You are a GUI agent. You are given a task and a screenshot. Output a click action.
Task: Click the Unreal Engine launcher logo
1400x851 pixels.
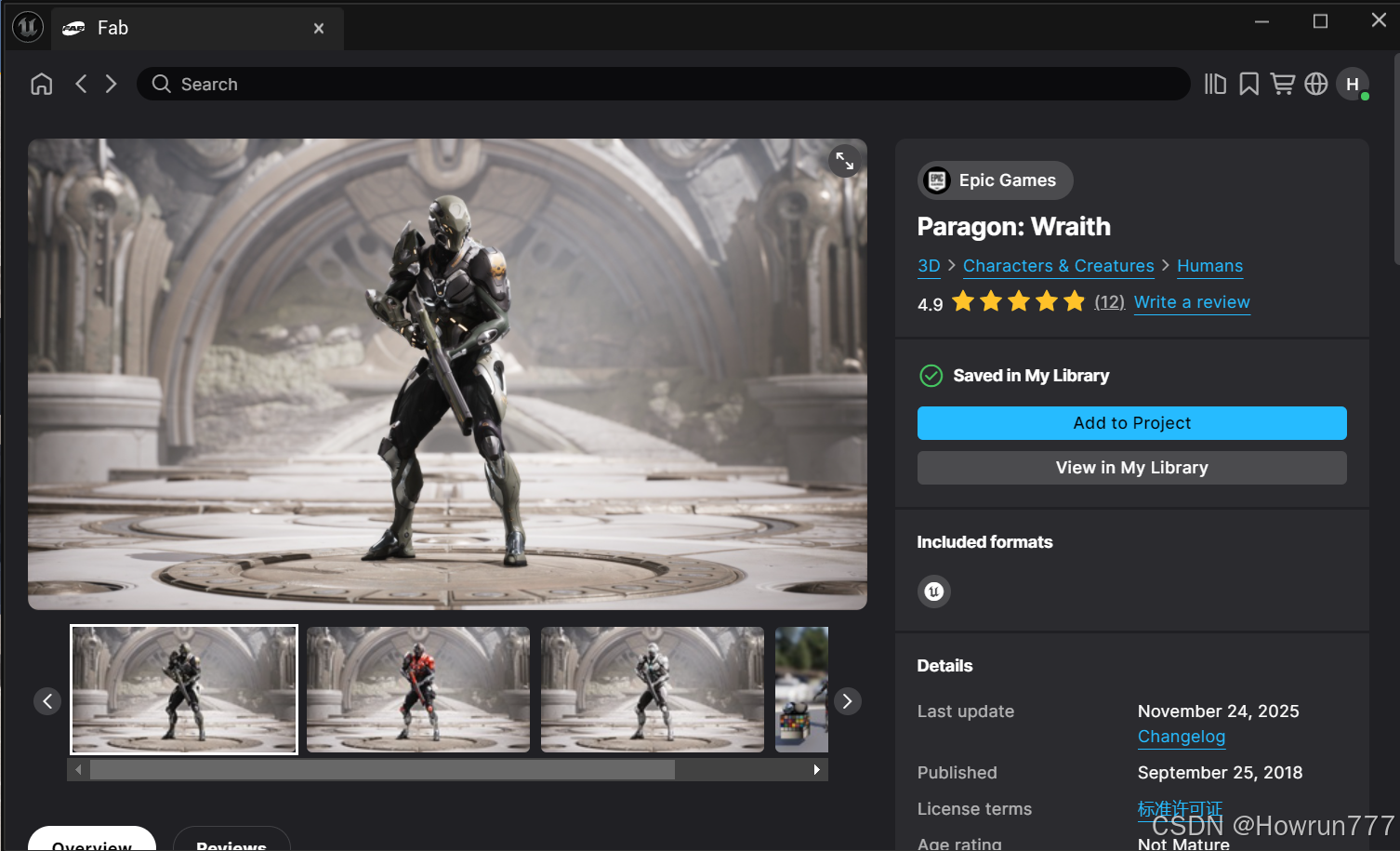(x=28, y=27)
